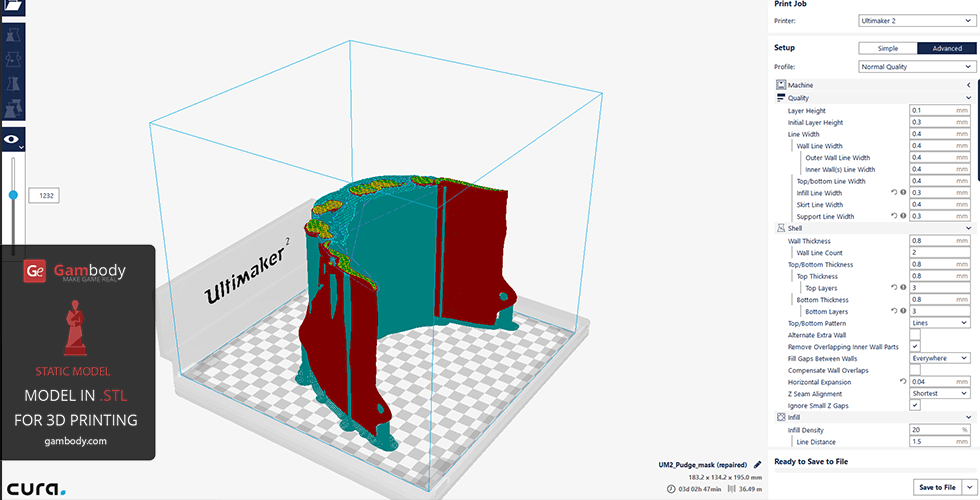The image size is (980, 500).
Task: Revert the Horizontal Expansion value
Action: click(902, 382)
